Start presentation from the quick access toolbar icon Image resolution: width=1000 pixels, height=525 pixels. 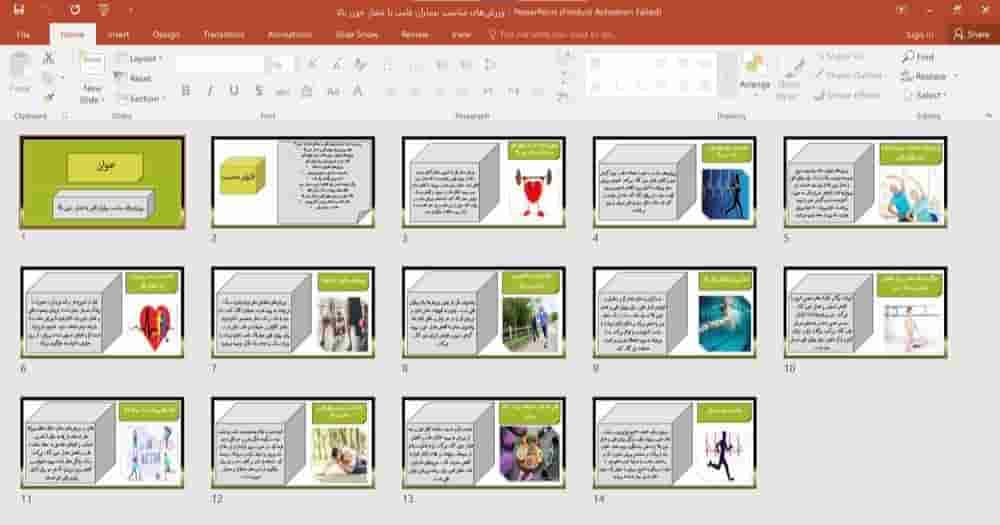[x=103, y=10]
